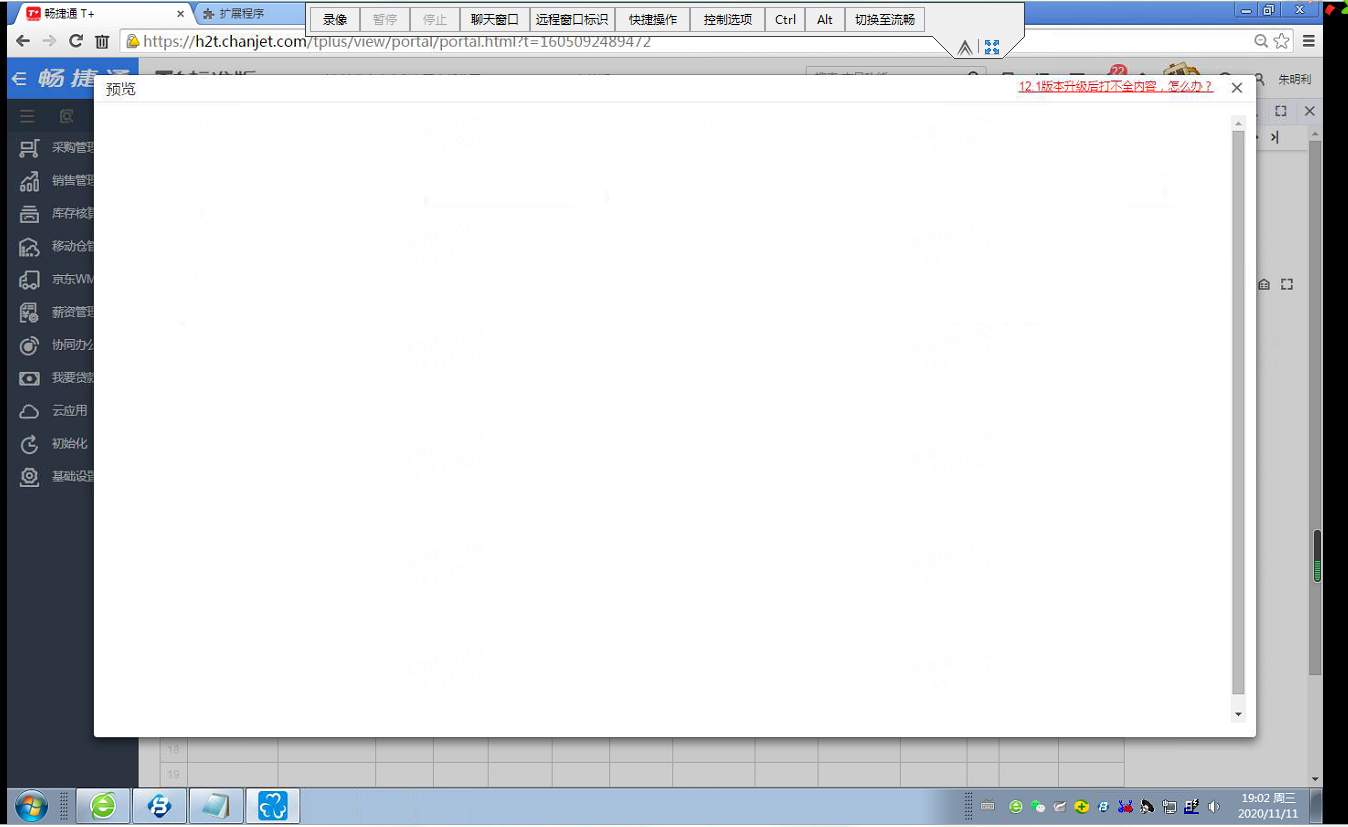Open the browser hamburger menu
The height and width of the screenshot is (827, 1348).
coord(1308,41)
